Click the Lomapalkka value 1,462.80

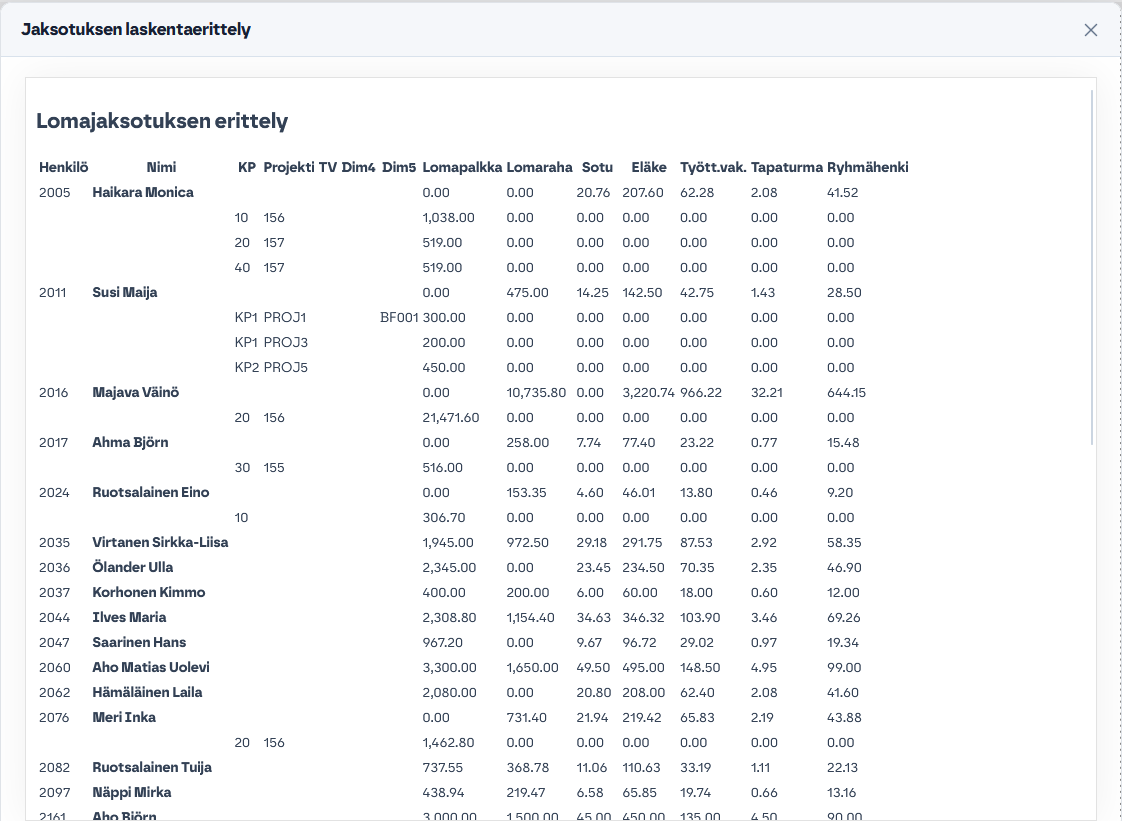point(449,744)
